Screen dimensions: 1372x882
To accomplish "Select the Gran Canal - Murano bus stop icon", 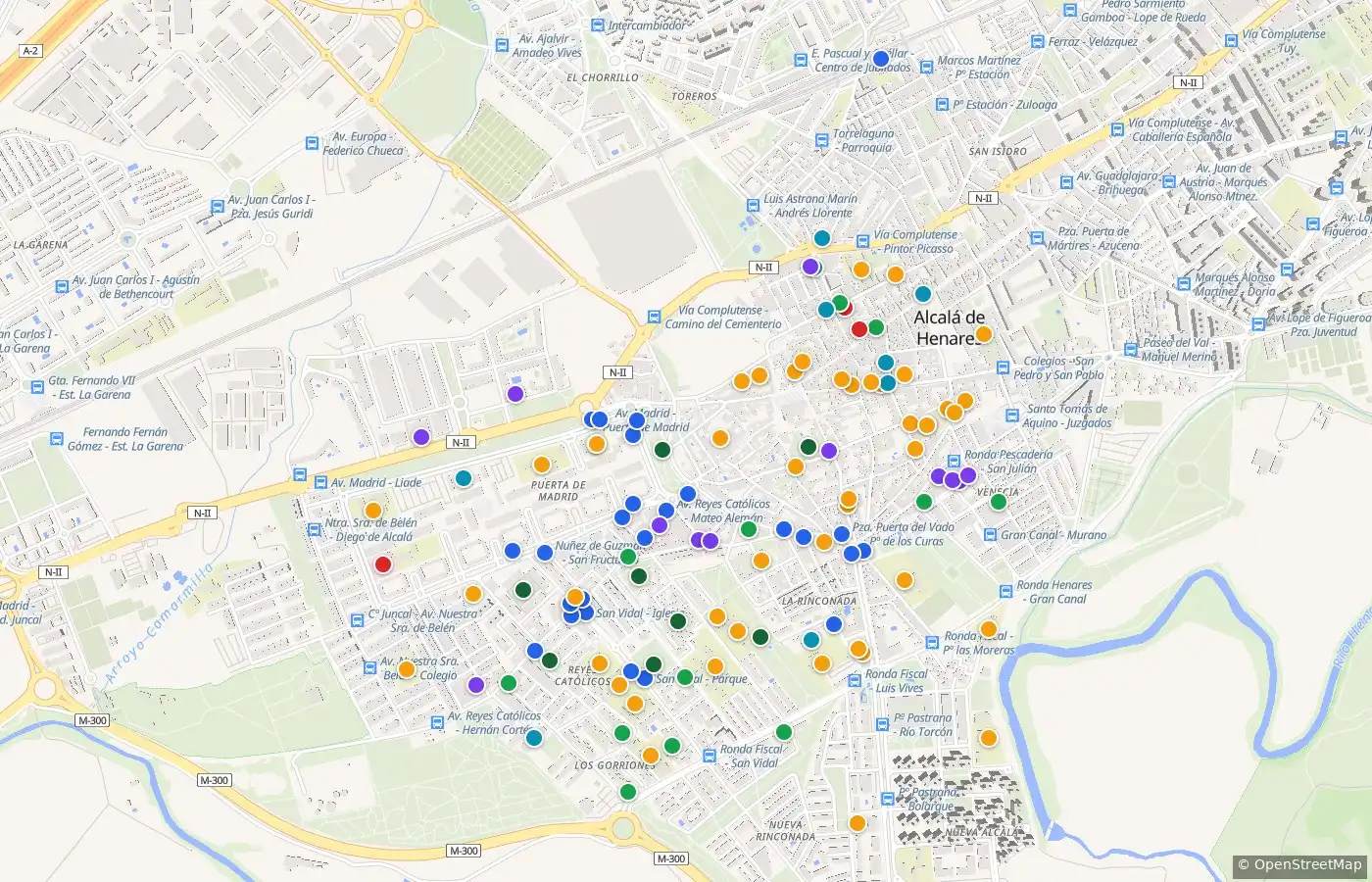I will [x=989, y=535].
